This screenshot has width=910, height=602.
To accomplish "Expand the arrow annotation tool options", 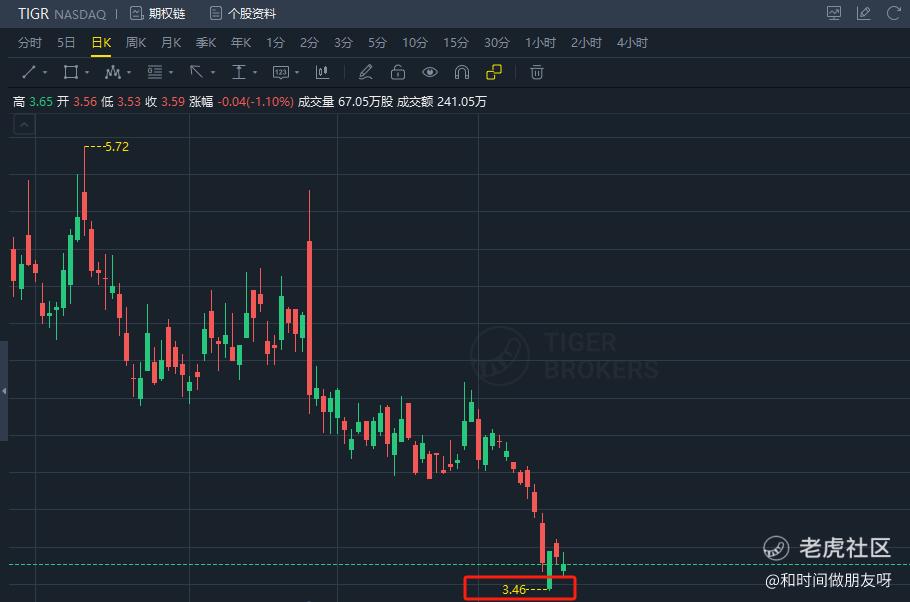I will pos(213,73).
